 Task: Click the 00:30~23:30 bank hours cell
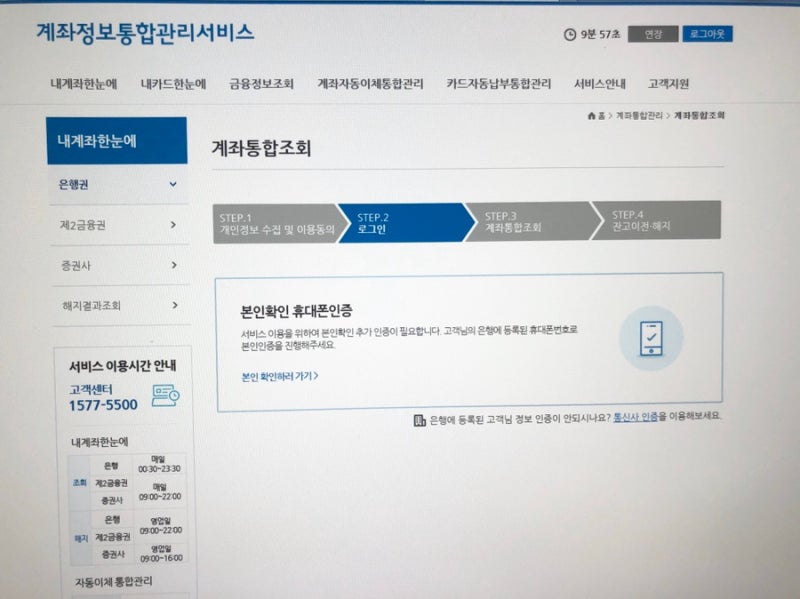point(159,464)
